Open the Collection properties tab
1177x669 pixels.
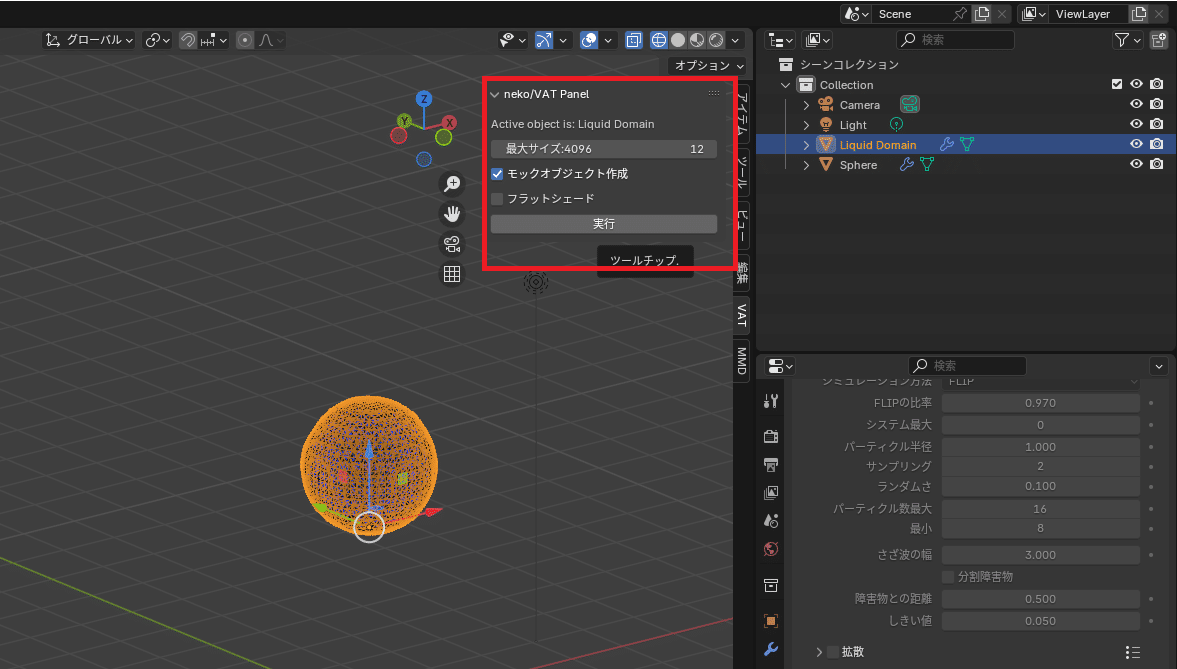point(771,585)
